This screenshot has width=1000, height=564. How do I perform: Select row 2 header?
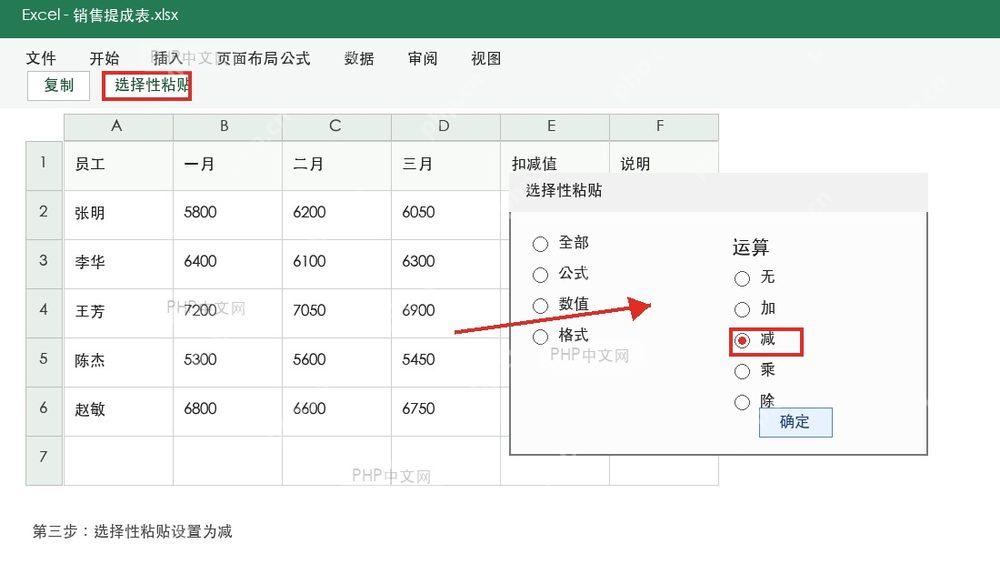43,214
